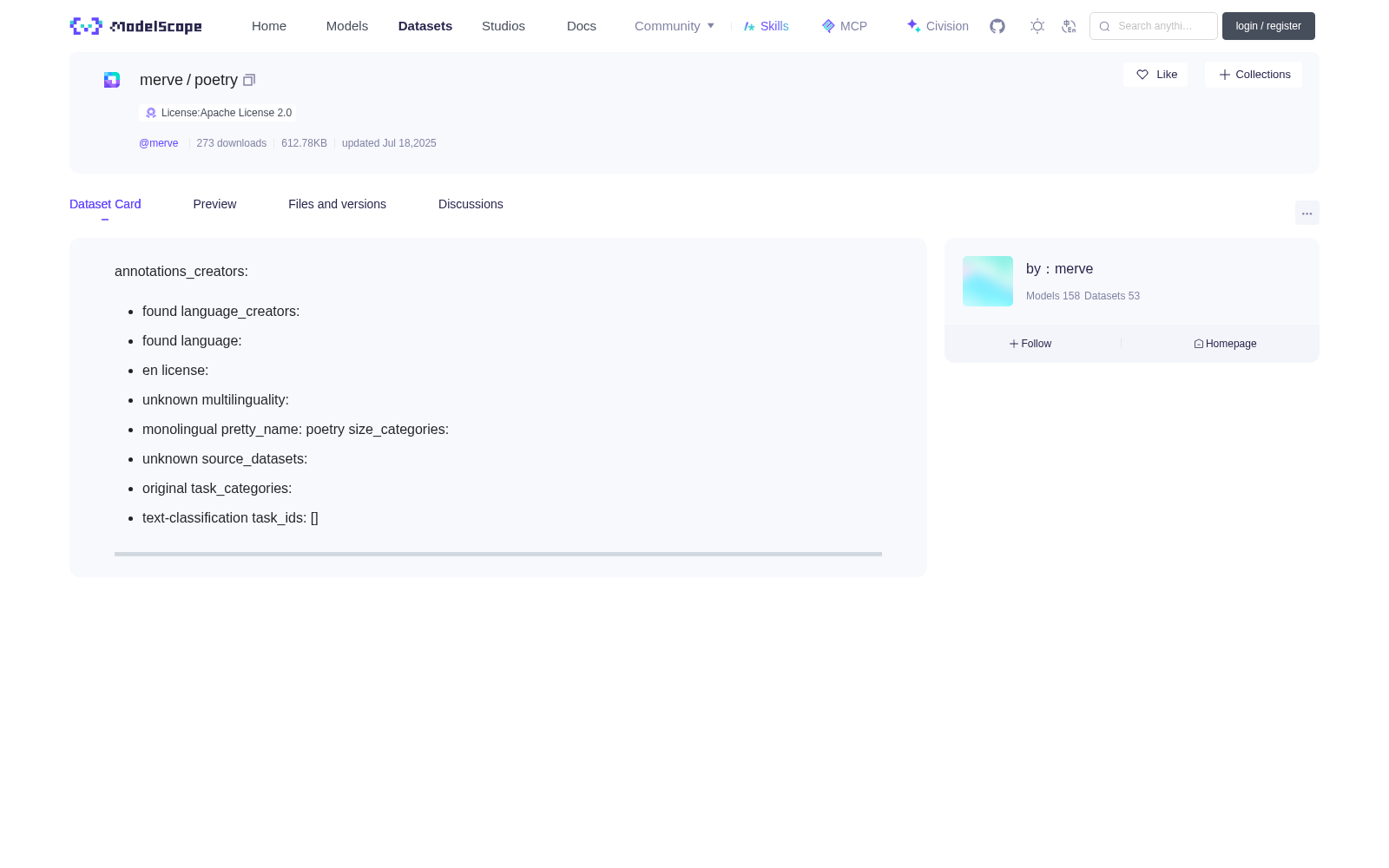Screen dimensions: 1389x868
Task: Click the Models 158 count
Action: tap(1053, 296)
